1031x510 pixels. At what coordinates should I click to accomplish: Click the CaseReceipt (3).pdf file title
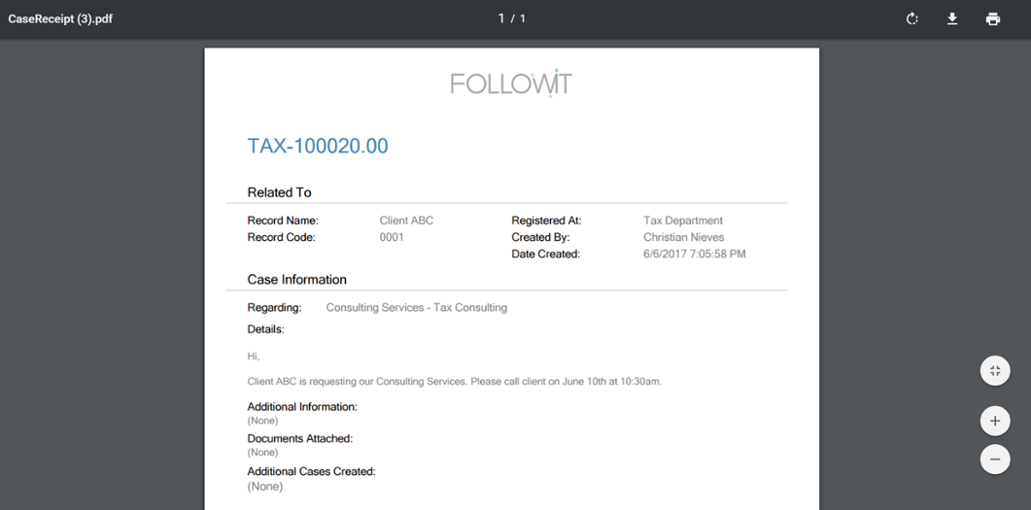pos(61,19)
